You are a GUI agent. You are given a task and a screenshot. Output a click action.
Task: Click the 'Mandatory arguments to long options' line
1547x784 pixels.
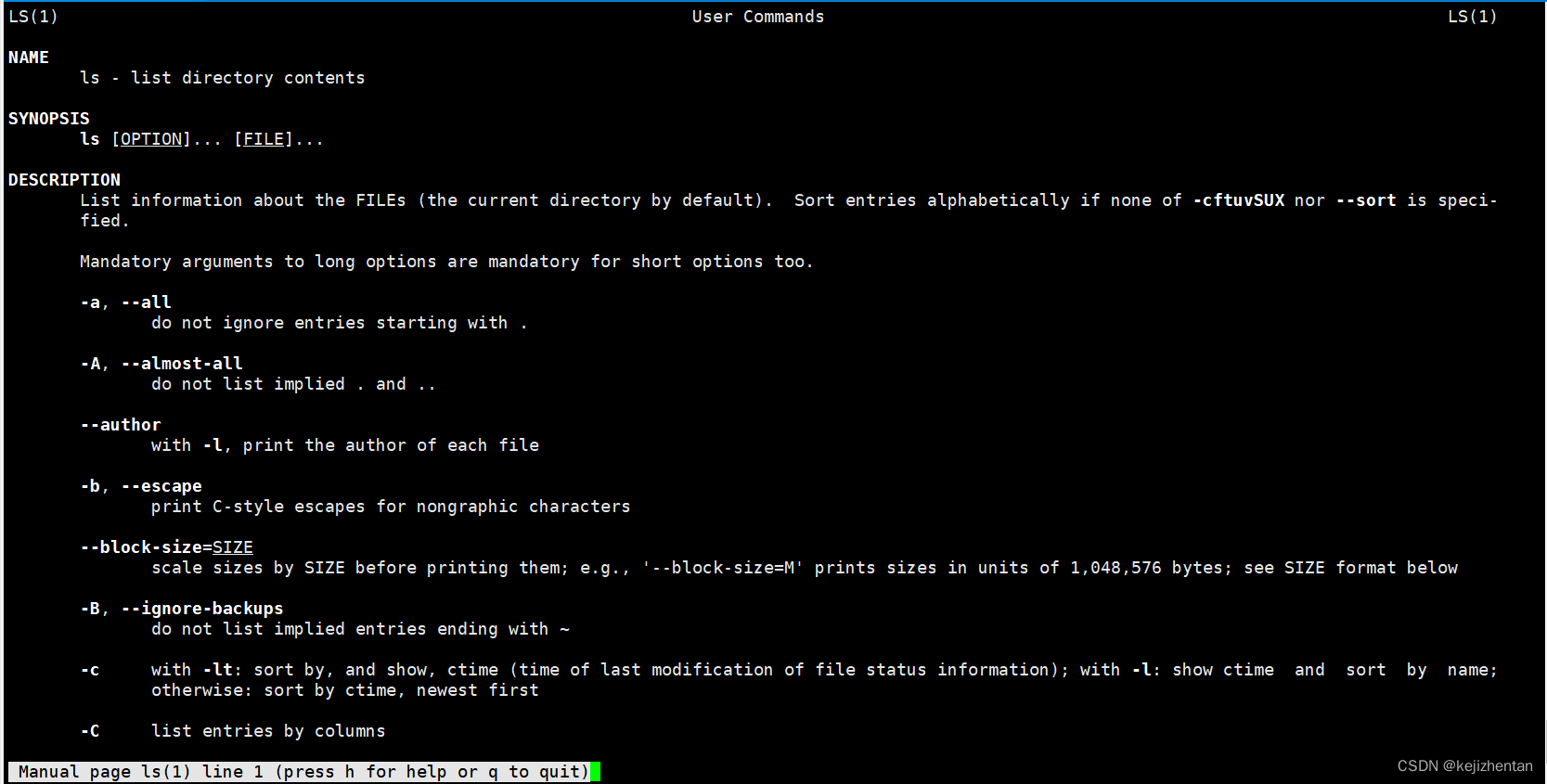(446, 262)
